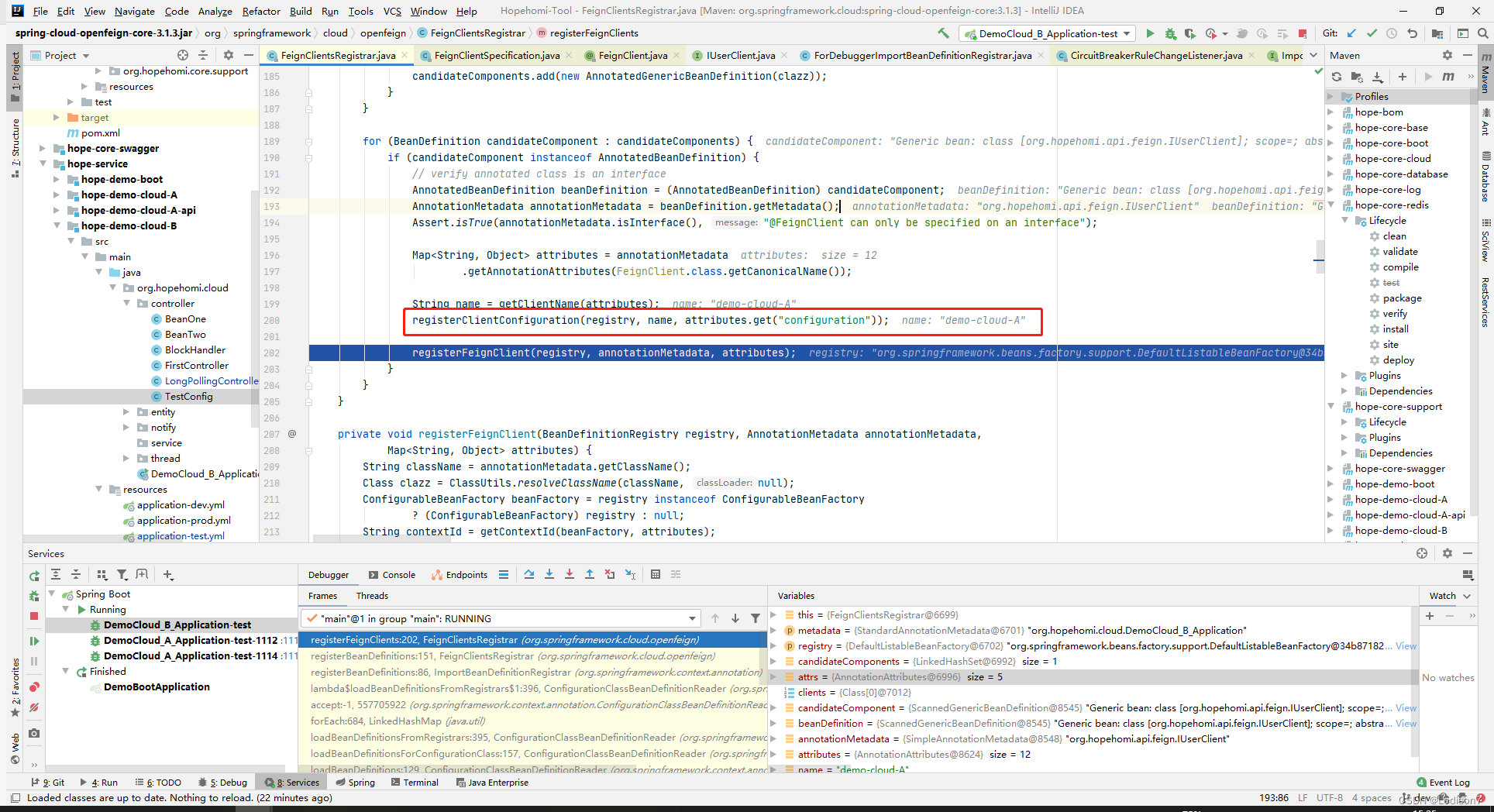The width and height of the screenshot is (1494, 812).
Task: Switch to Console tab in debugger
Action: (392, 574)
